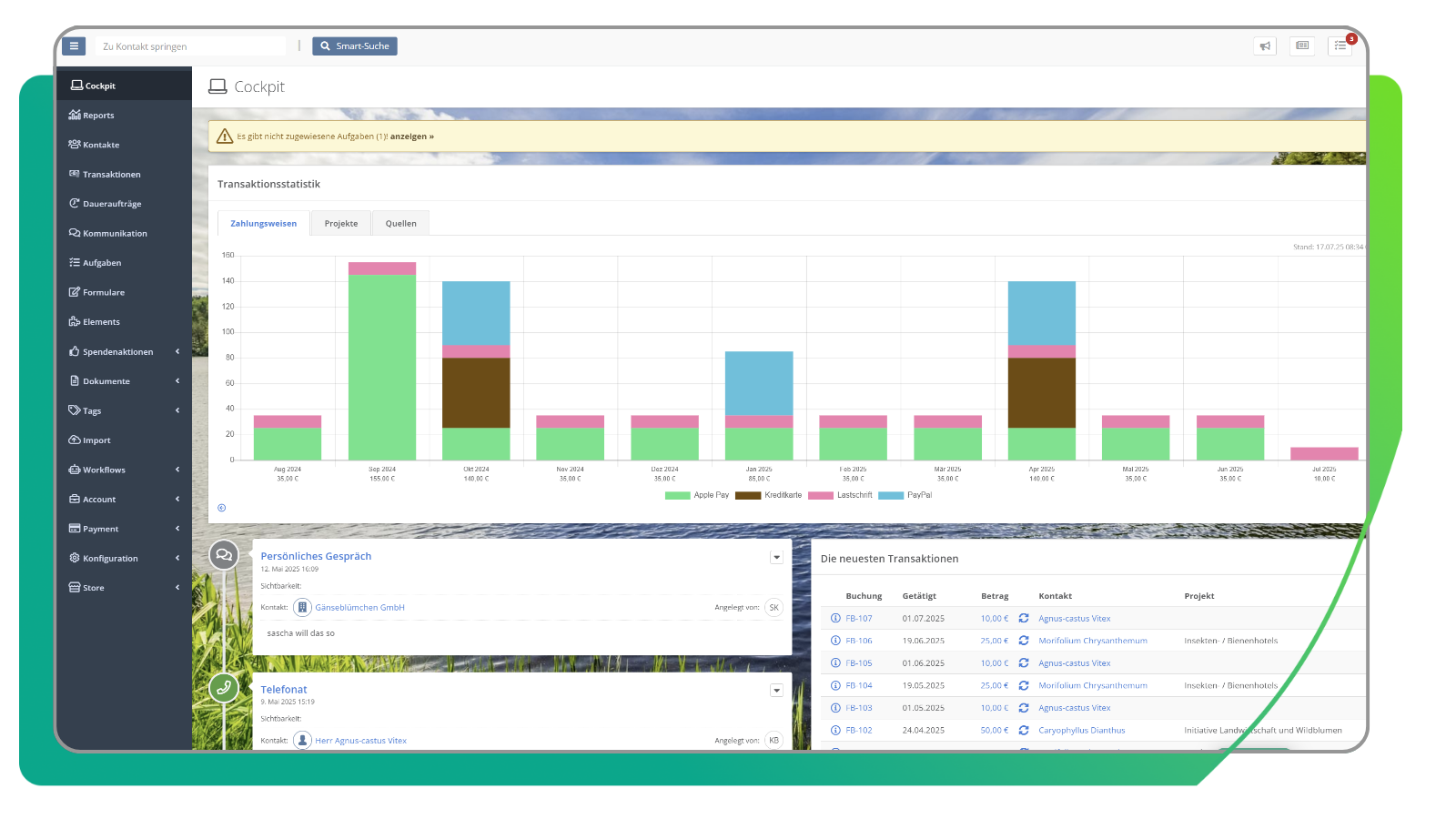
Task: Click the info icon beside booking FB-107
Action: click(x=834, y=618)
